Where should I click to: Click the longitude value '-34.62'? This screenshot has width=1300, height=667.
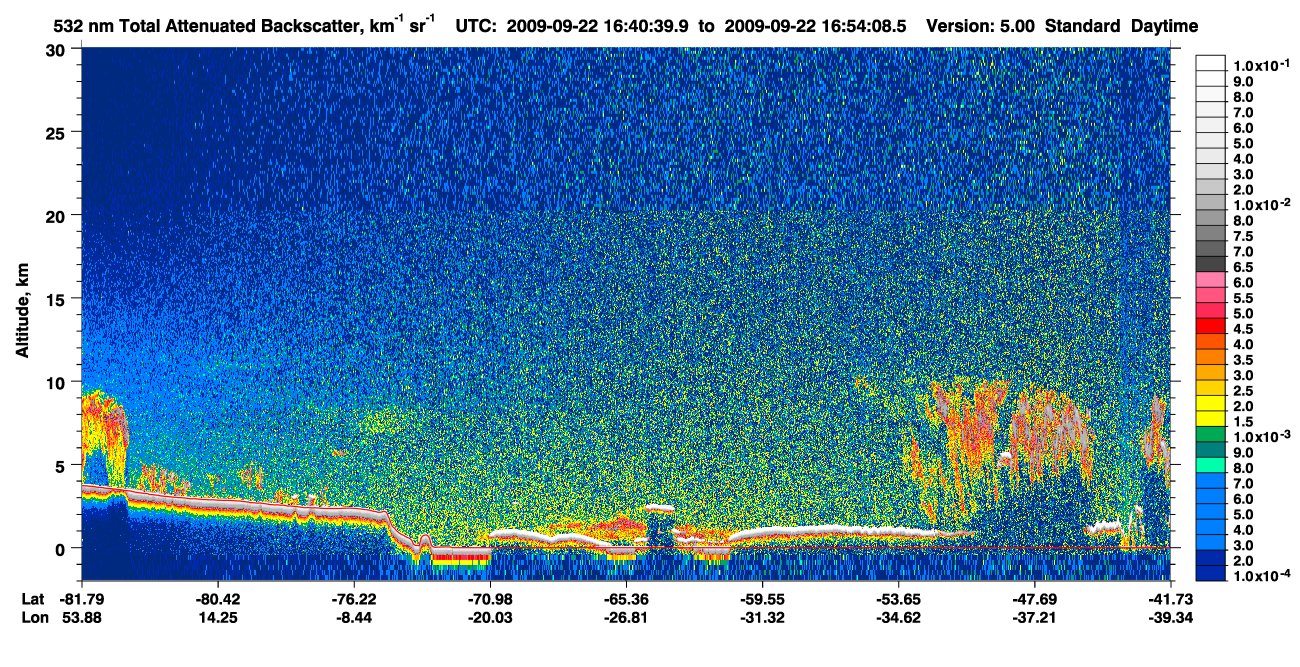(898, 618)
